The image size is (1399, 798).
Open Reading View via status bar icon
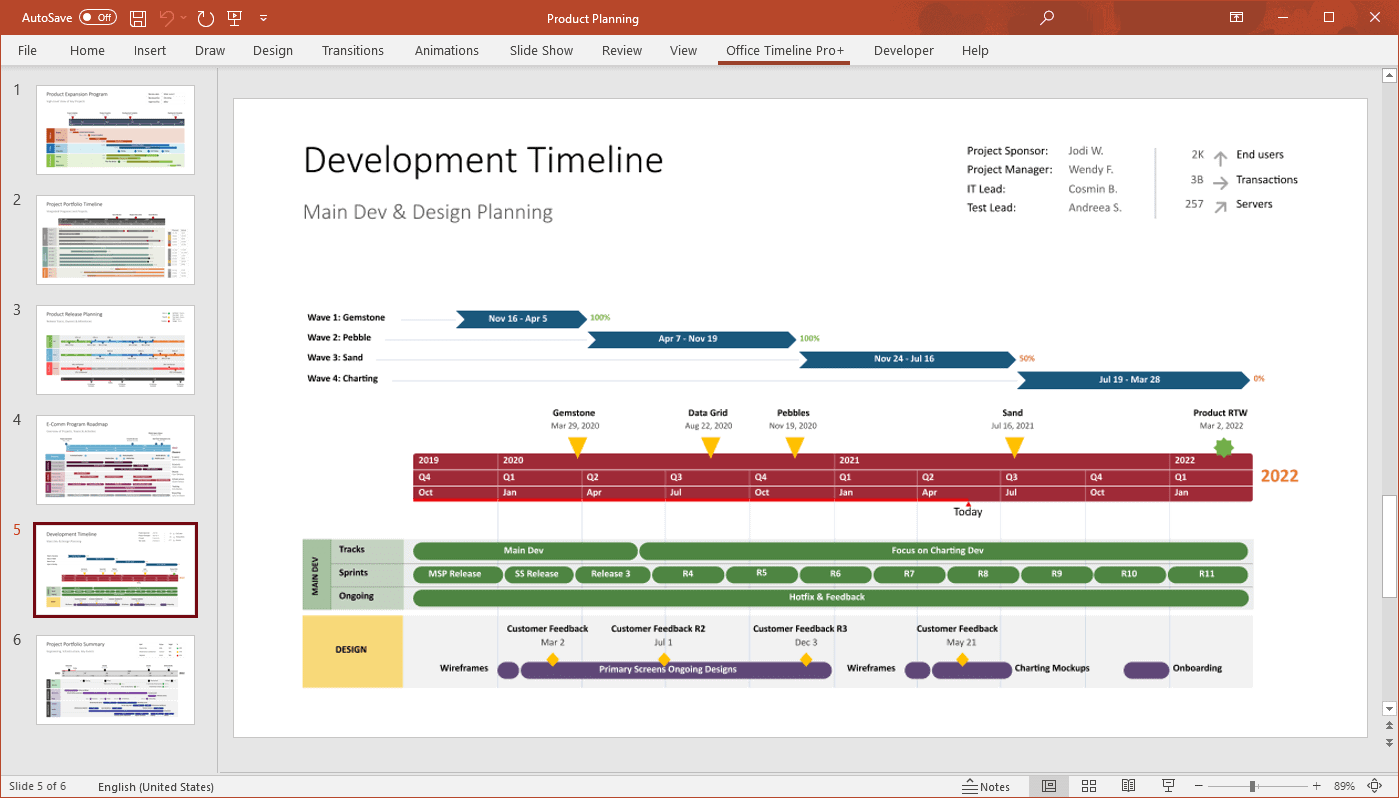click(x=1129, y=786)
